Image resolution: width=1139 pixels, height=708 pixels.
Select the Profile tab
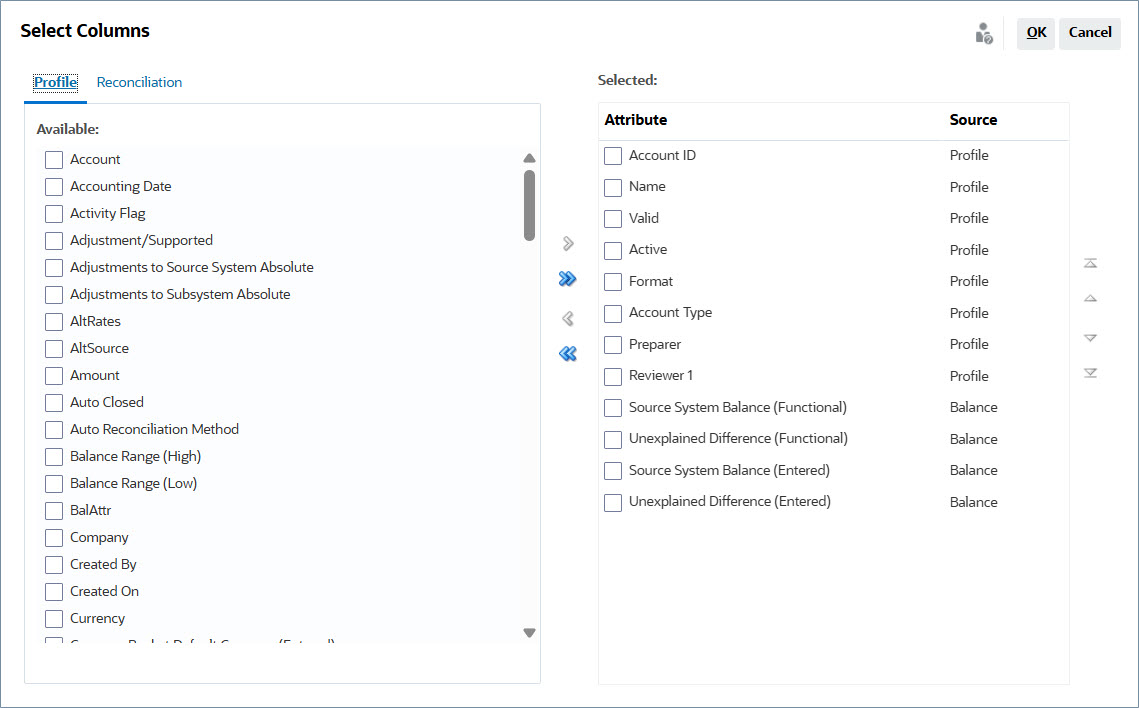(55, 82)
